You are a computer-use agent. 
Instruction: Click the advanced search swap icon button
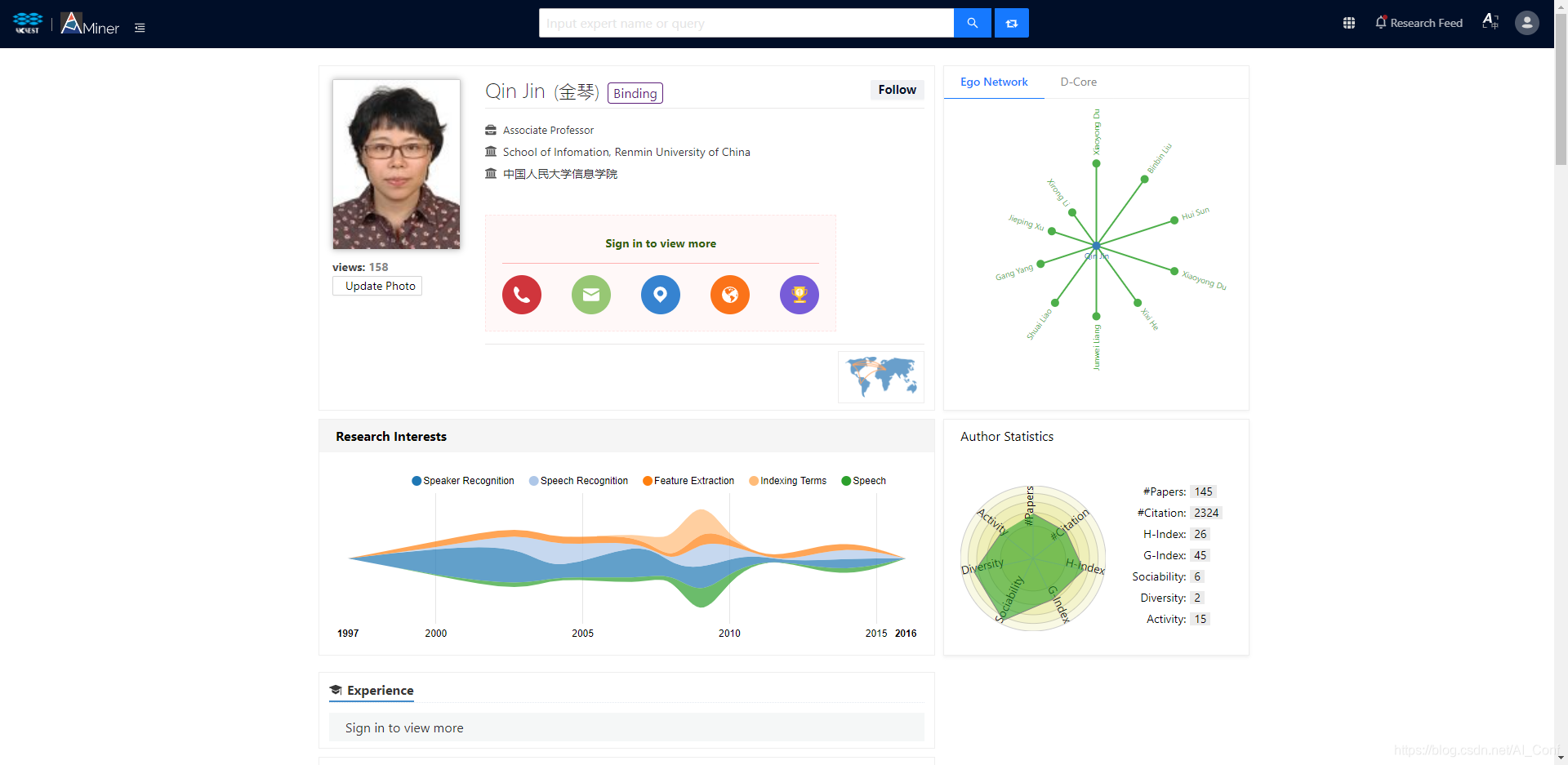click(1012, 23)
